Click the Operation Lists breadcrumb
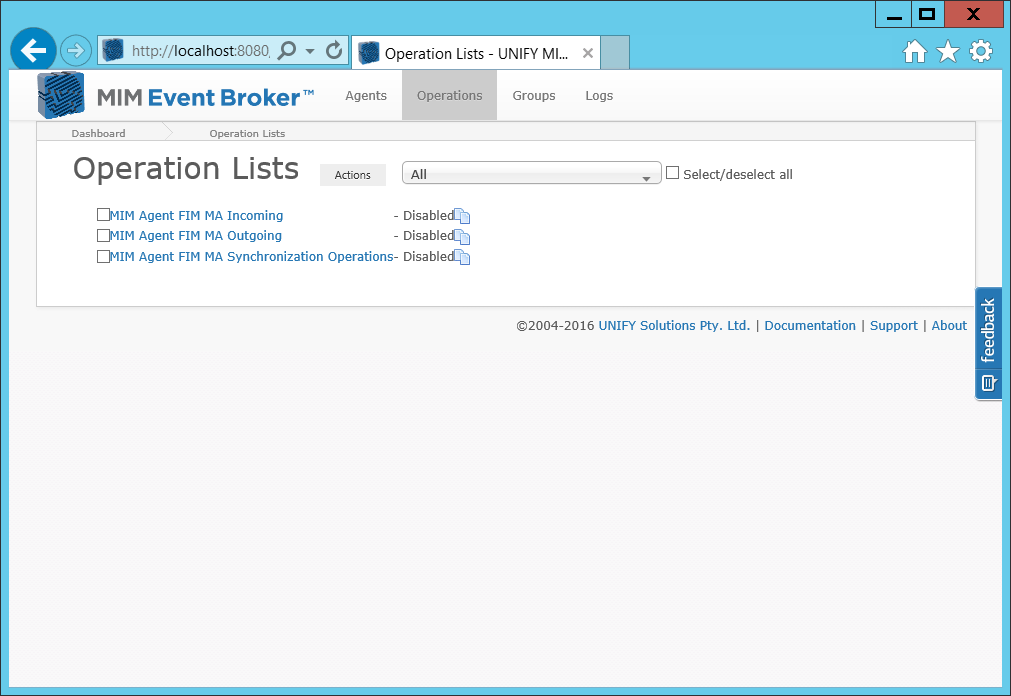This screenshot has width=1011, height=696. tap(247, 134)
